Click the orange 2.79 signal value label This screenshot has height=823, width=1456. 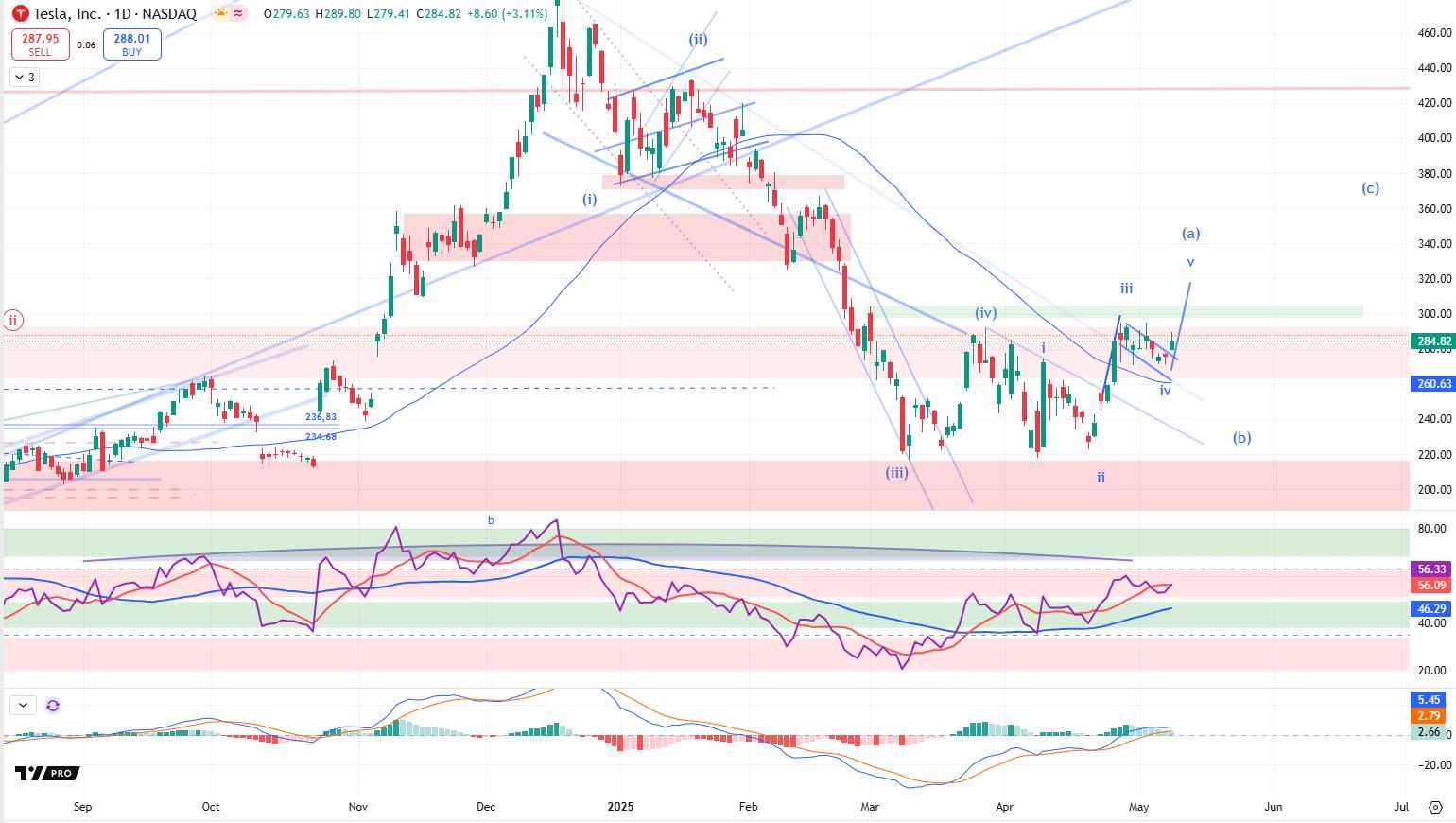(x=1430, y=716)
